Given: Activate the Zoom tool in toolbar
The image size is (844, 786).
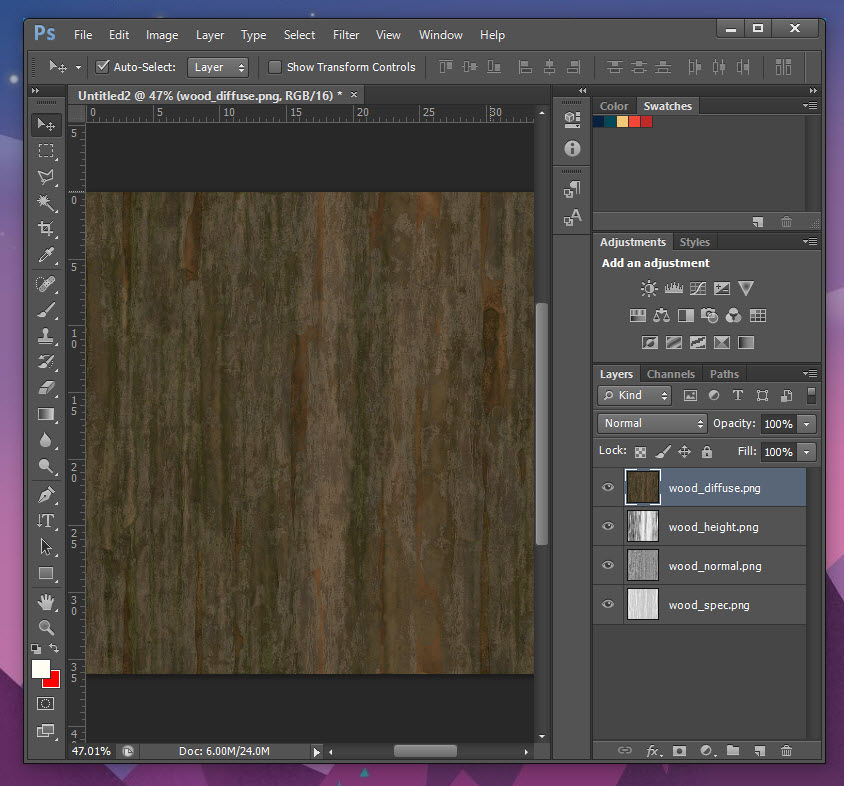Looking at the screenshot, I should pyautogui.click(x=46, y=627).
